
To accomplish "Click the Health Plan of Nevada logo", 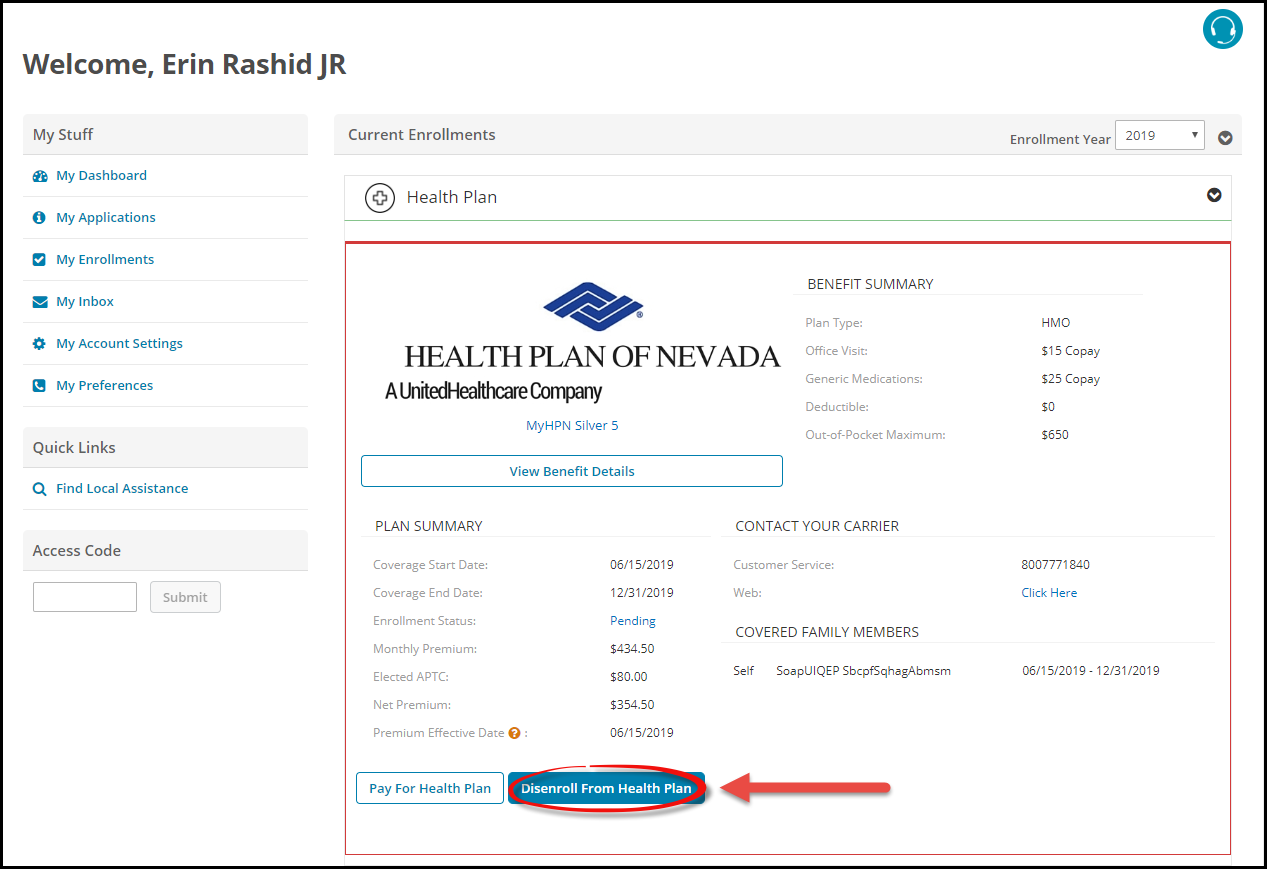I will 582,342.
